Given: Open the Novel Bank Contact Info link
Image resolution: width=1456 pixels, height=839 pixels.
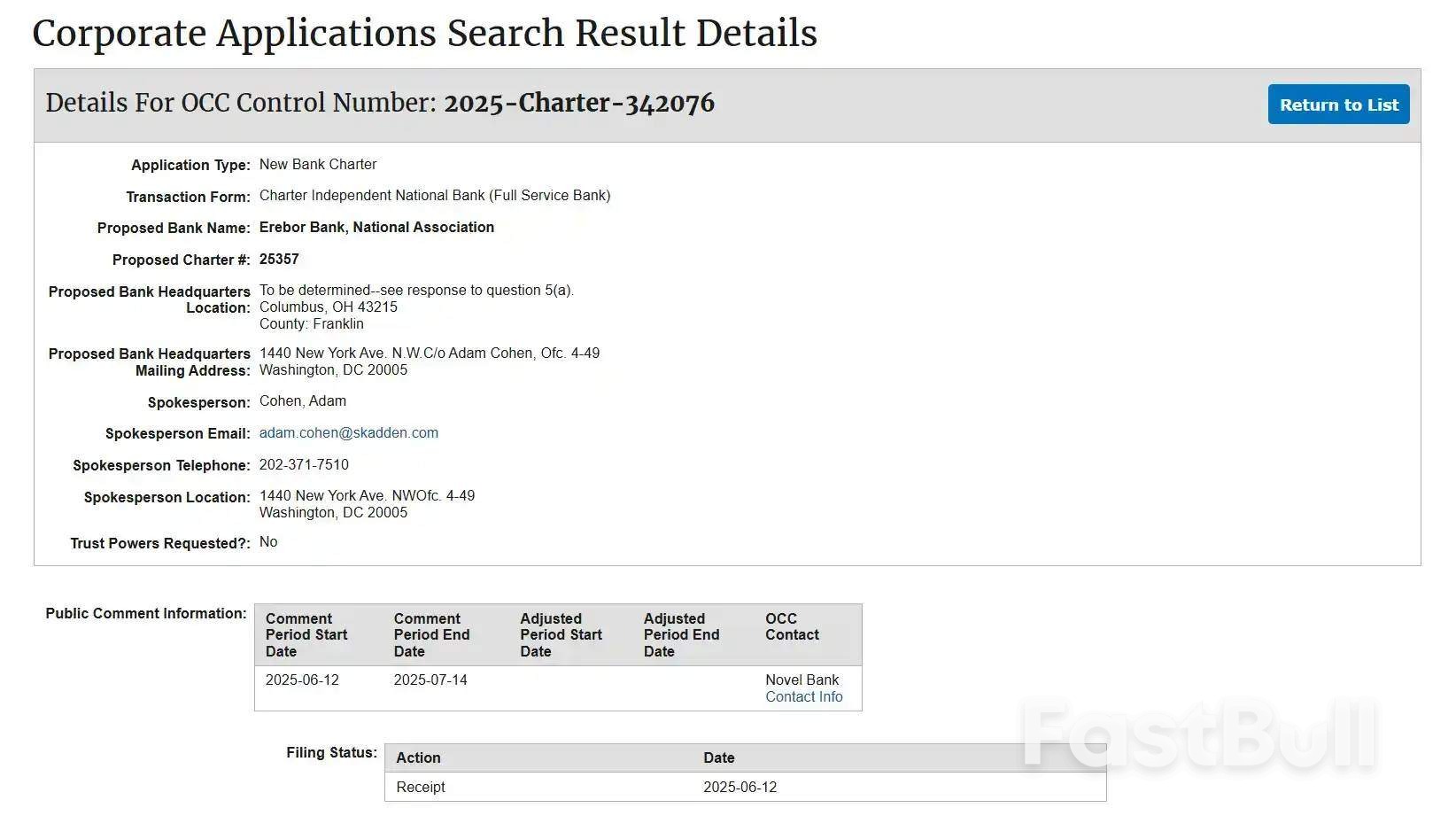Looking at the screenshot, I should pyautogui.click(x=803, y=697).
